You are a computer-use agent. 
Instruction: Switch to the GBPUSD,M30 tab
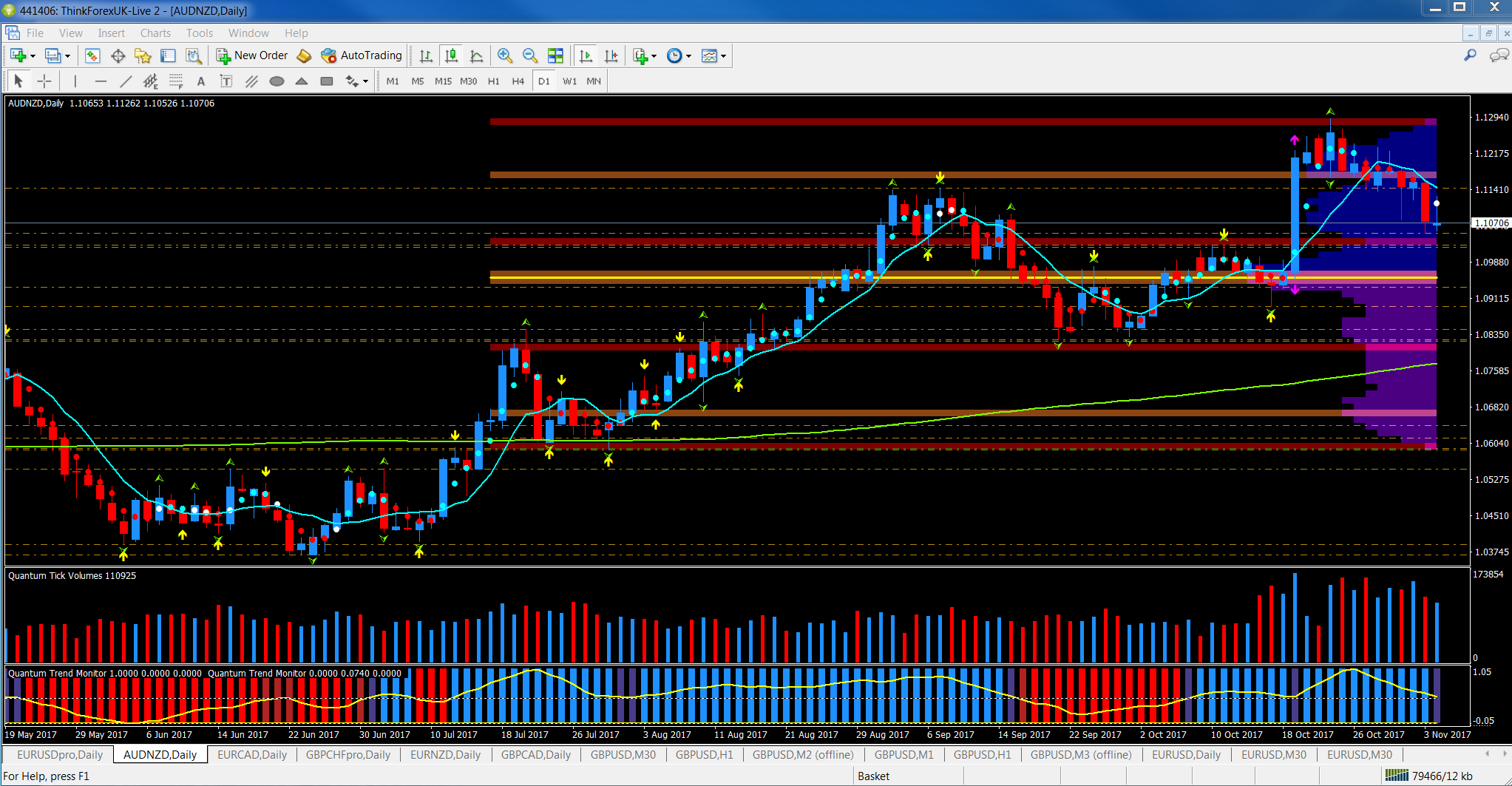[x=623, y=755]
